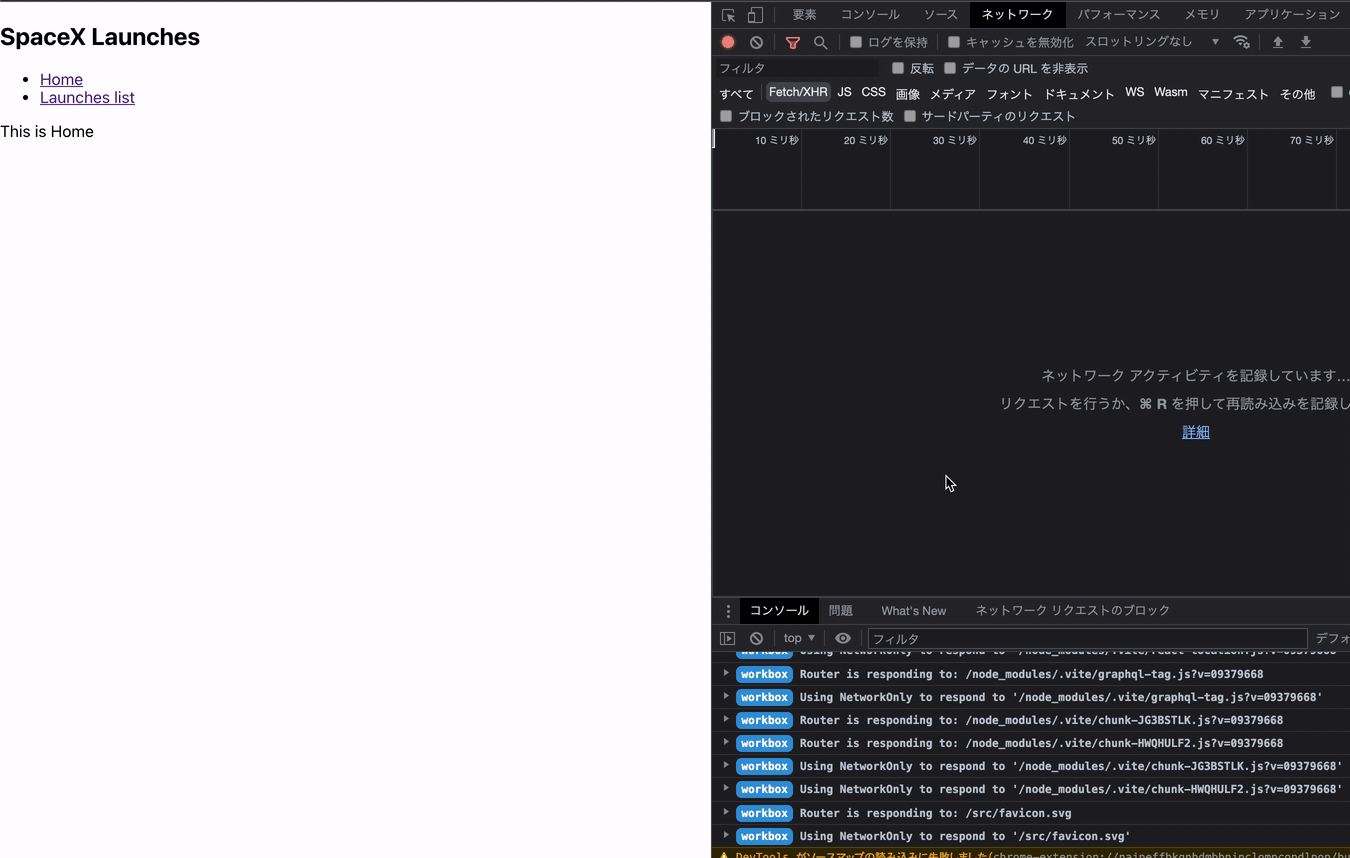Switch to the 要素 tab
1350x858 pixels.
pos(804,15)
